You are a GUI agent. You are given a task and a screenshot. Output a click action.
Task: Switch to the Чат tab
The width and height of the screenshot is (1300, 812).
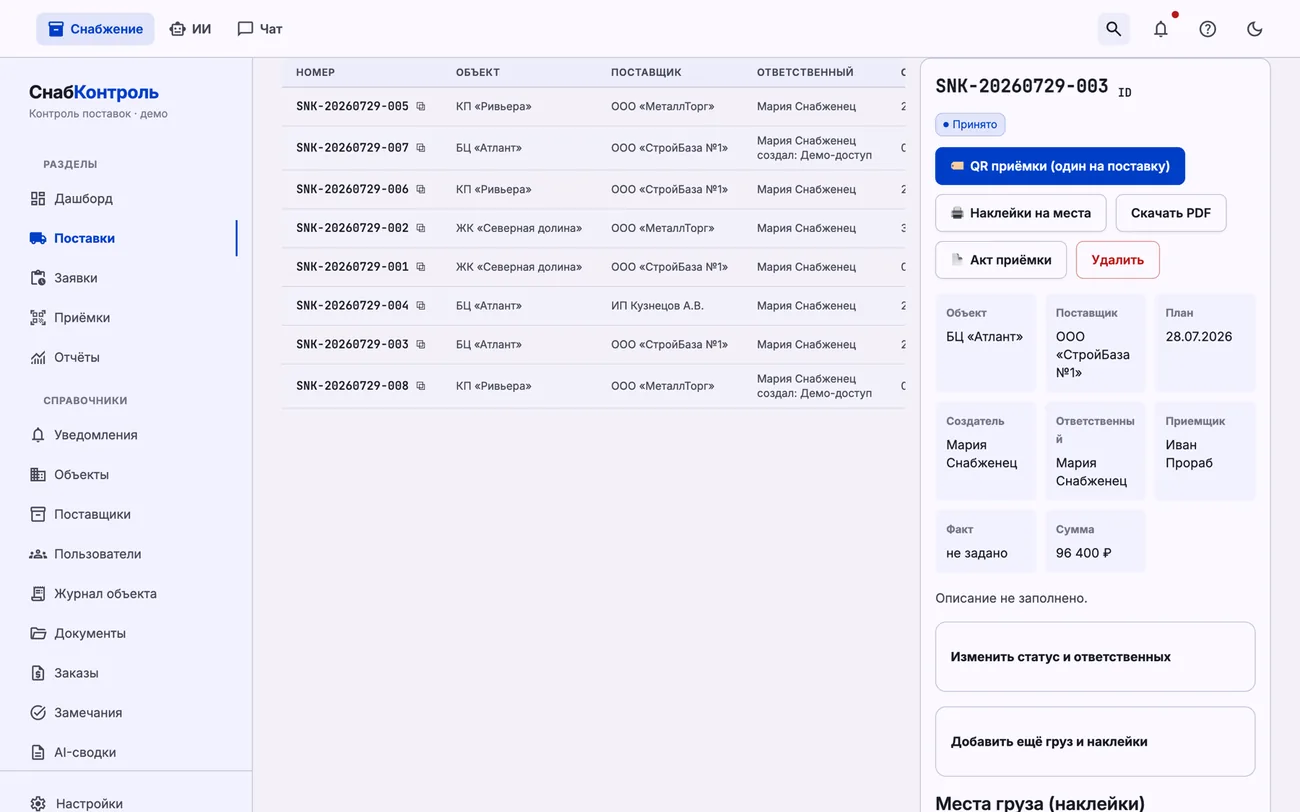point(260,29)
